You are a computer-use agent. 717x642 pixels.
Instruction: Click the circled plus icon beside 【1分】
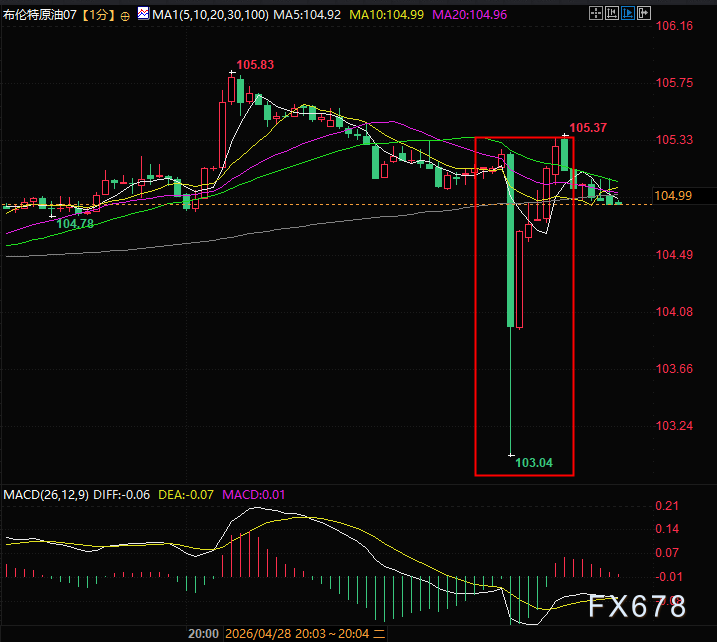point(125,16)
